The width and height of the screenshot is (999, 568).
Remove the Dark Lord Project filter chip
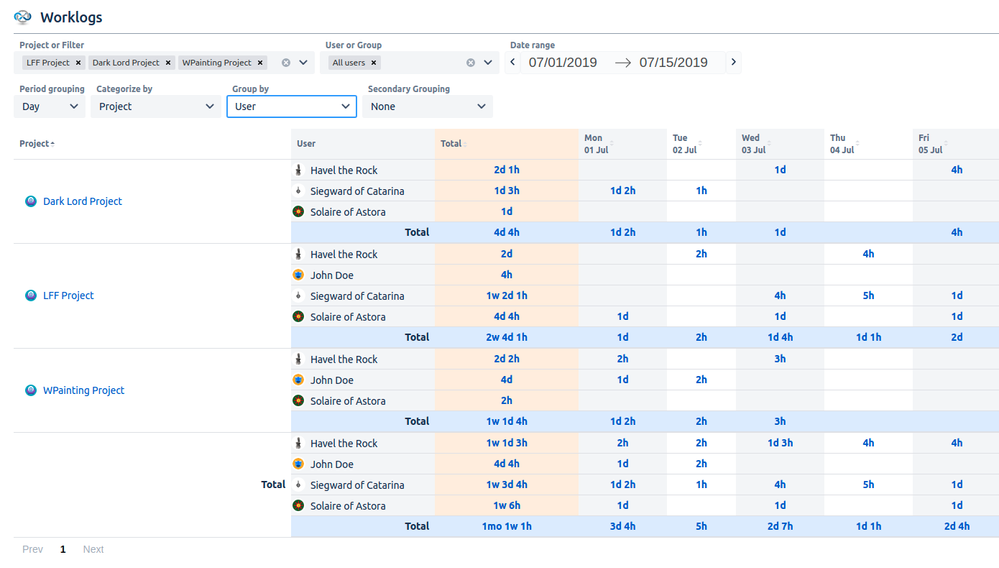tap(168, 63)
